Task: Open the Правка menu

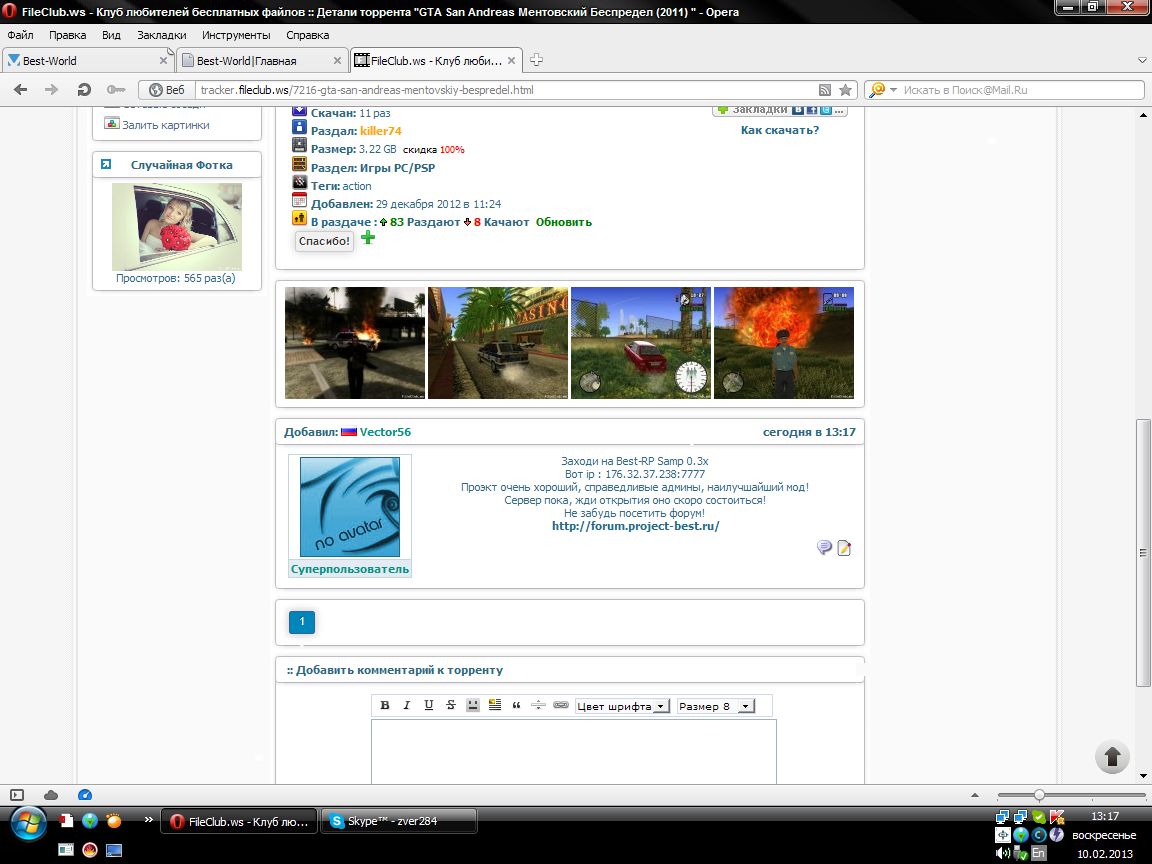Action: 68,35
